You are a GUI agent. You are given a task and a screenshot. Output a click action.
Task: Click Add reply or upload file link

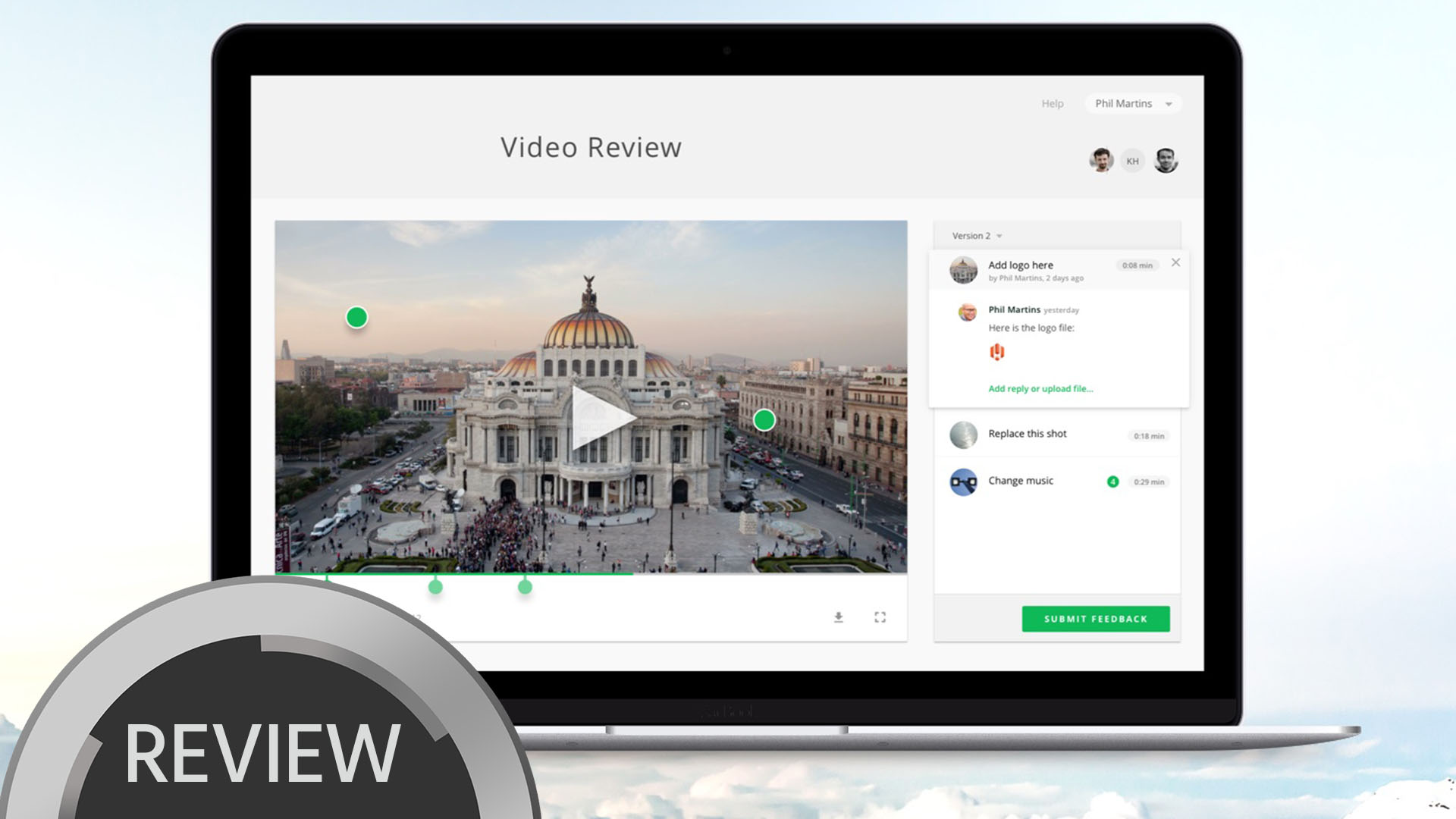point(1040,389)
